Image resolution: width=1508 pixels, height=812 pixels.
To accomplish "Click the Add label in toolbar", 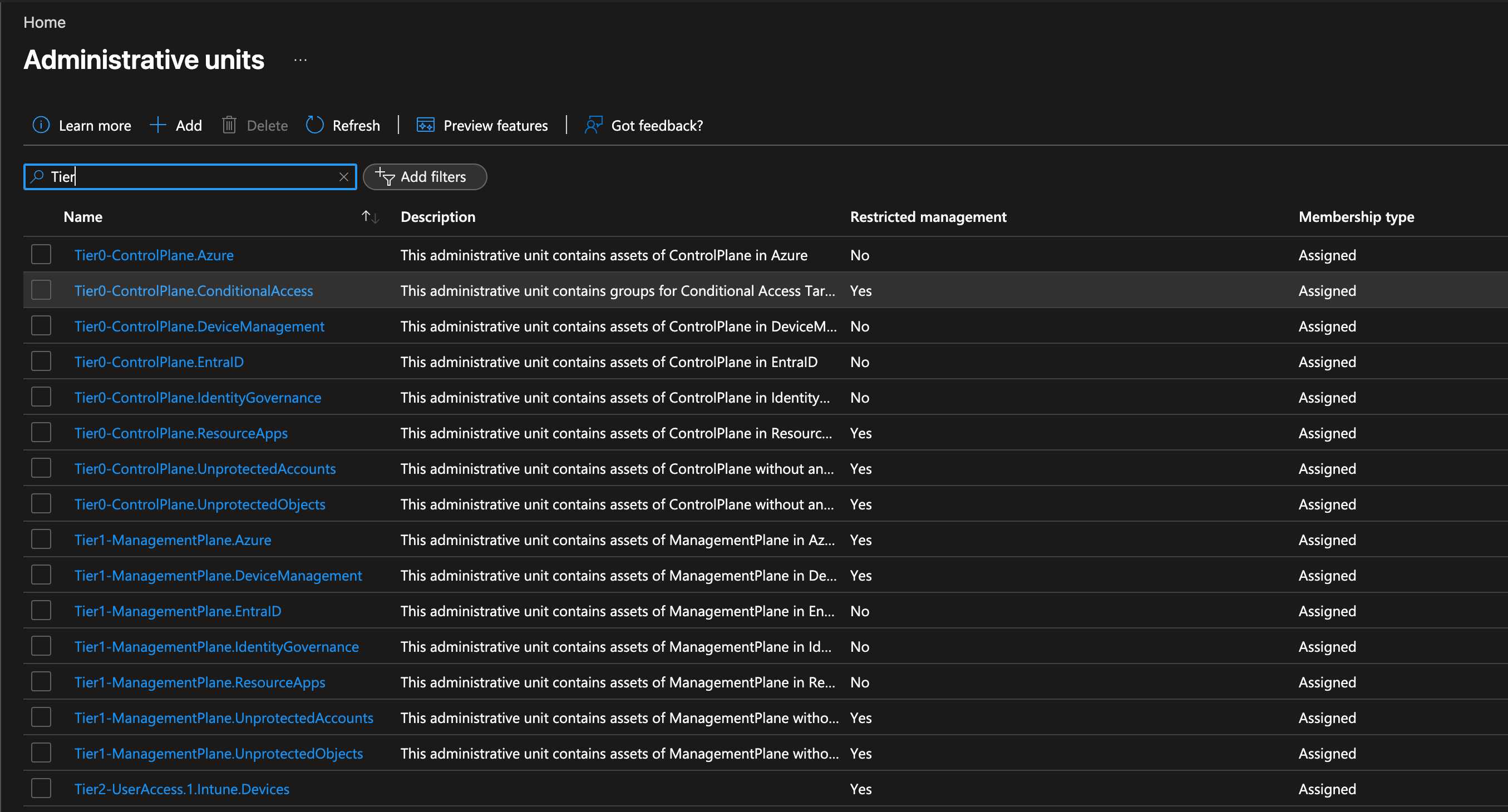I will 189,126.
